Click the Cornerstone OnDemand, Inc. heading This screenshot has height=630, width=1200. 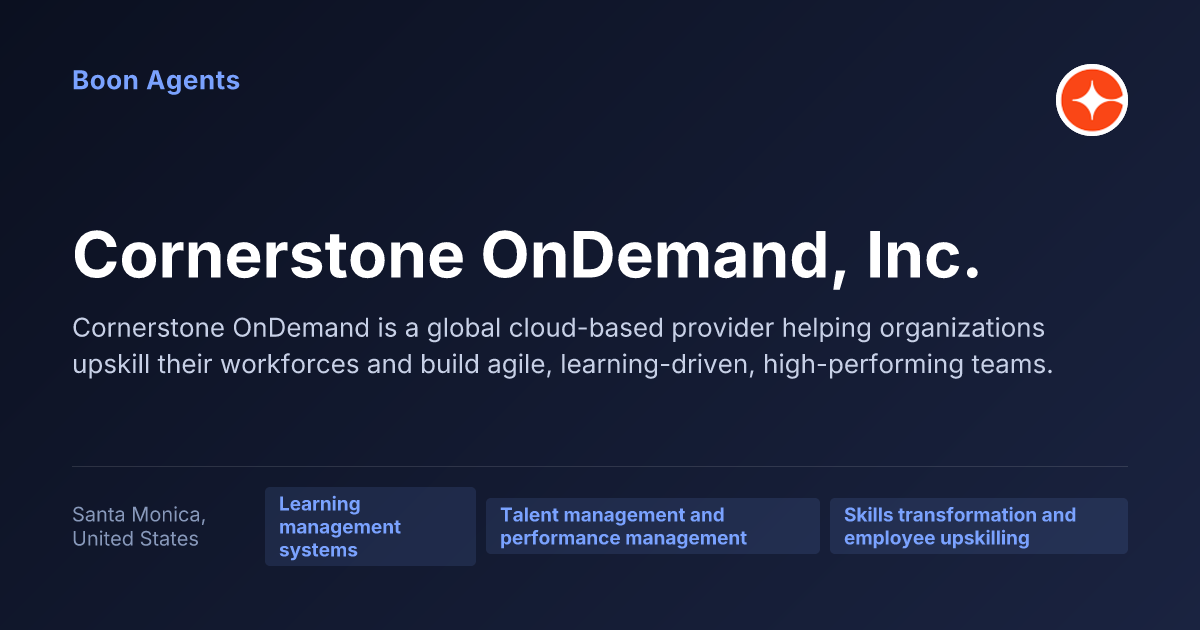pyautogui.click(x=526, y=255)
